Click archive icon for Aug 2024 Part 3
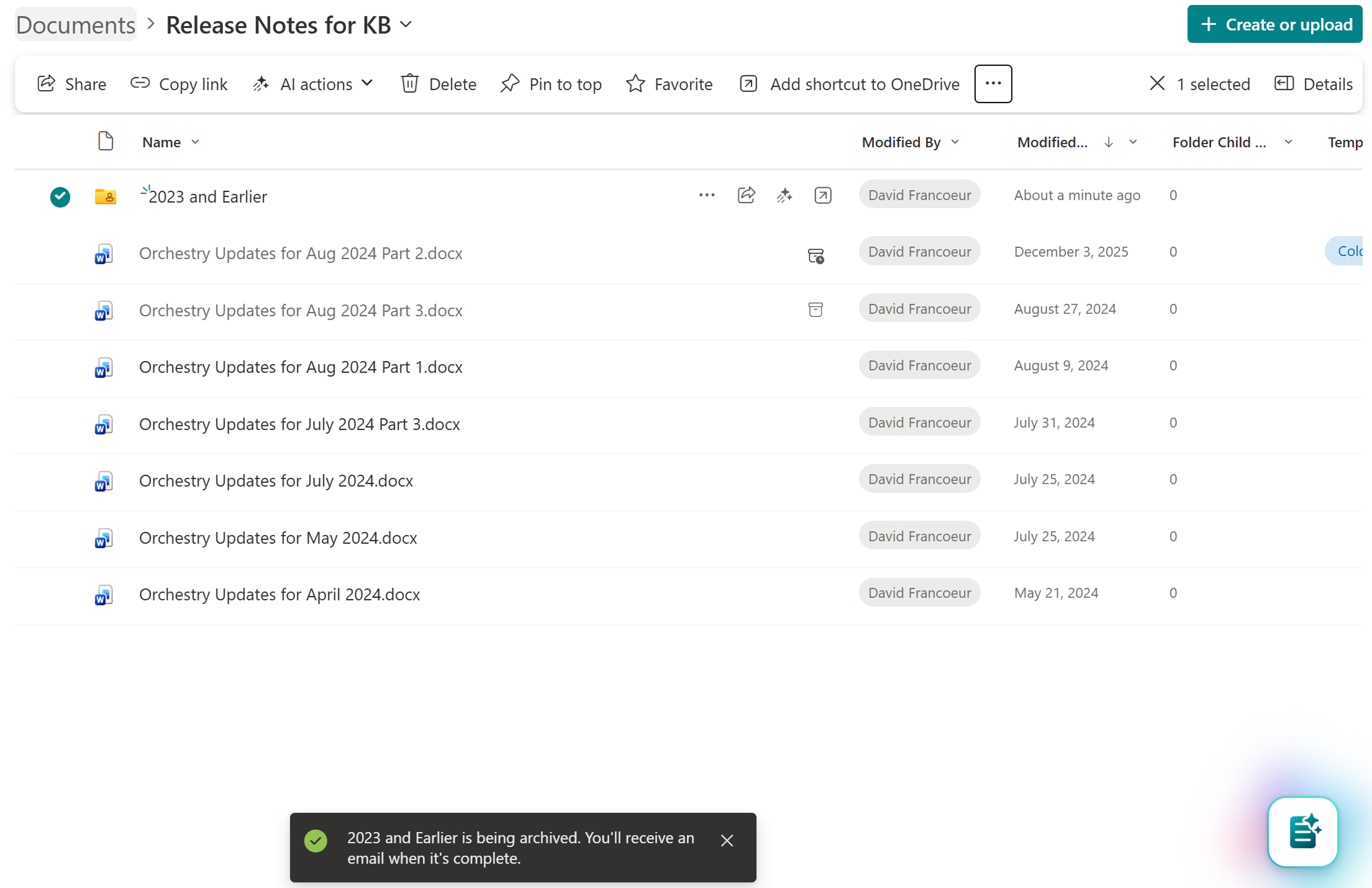The height and width of the screenshot is (888, 1372). coord(815,309)
